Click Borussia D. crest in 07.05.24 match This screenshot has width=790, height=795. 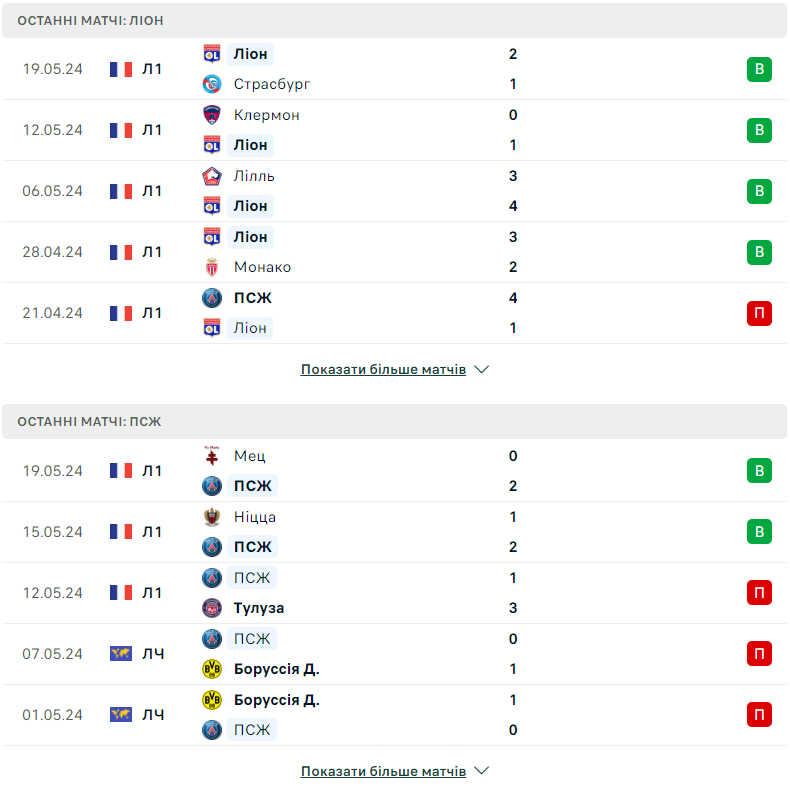pyautogui.click(x=211, y=669)
